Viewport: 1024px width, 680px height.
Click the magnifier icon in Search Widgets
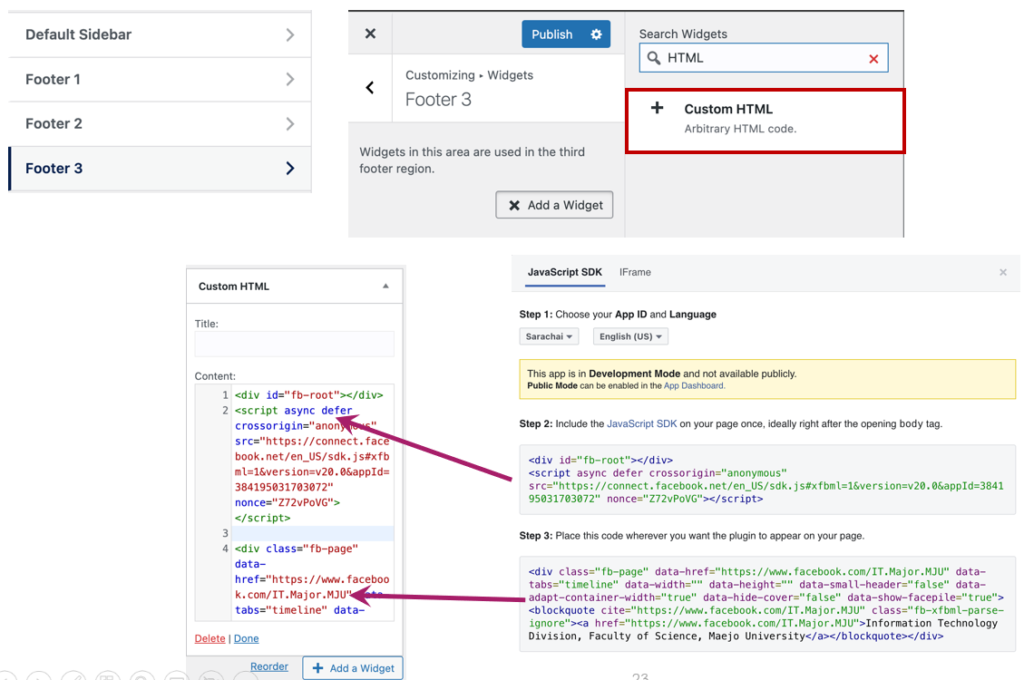[x=653, y=58]
